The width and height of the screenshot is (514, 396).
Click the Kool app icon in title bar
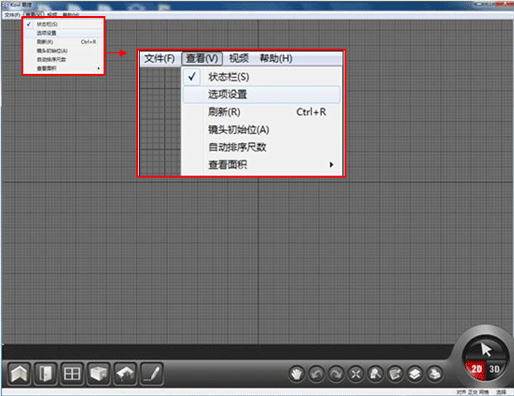click(x=5, y=5)
